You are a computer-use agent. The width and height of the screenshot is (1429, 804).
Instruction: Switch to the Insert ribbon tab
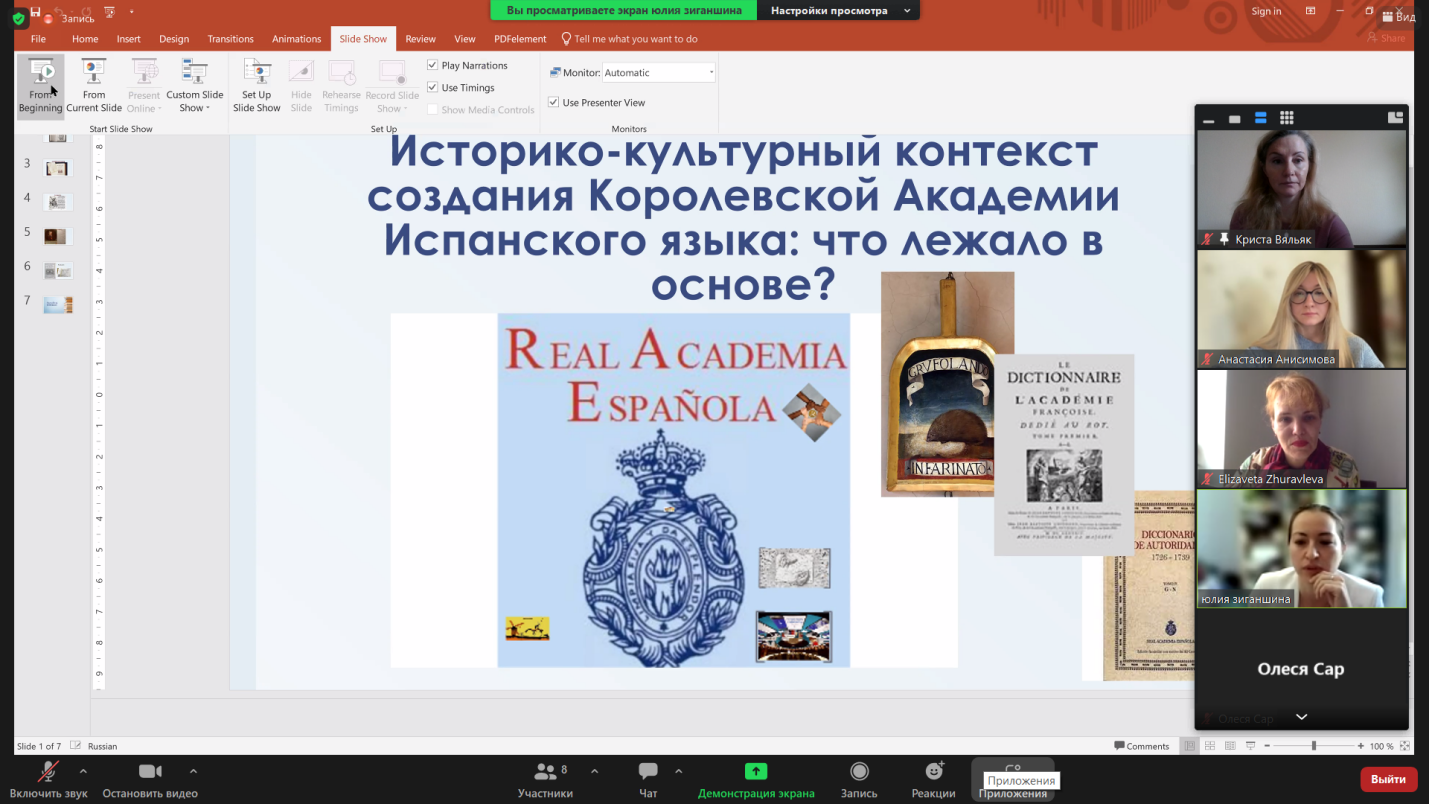tap(128, 39)
